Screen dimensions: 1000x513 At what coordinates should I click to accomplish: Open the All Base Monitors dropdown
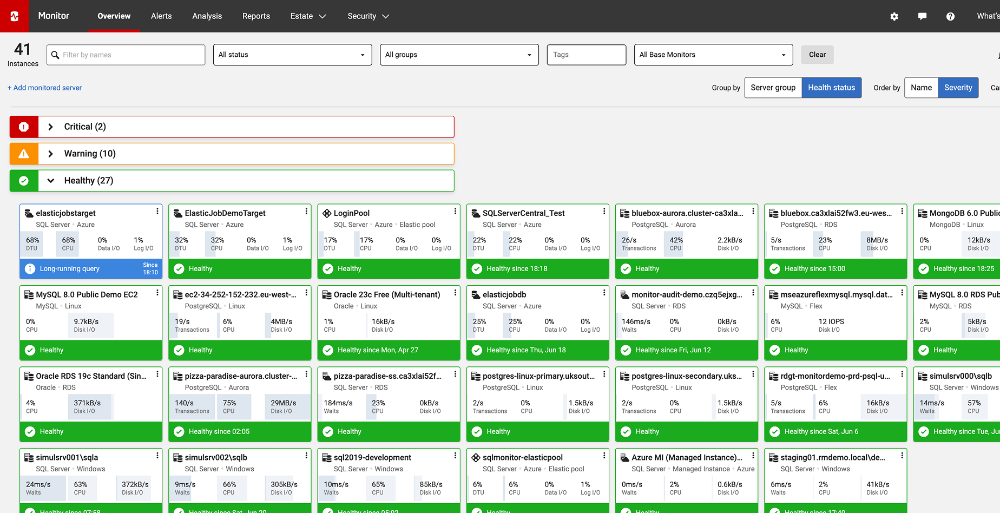[x=714, y=55]
